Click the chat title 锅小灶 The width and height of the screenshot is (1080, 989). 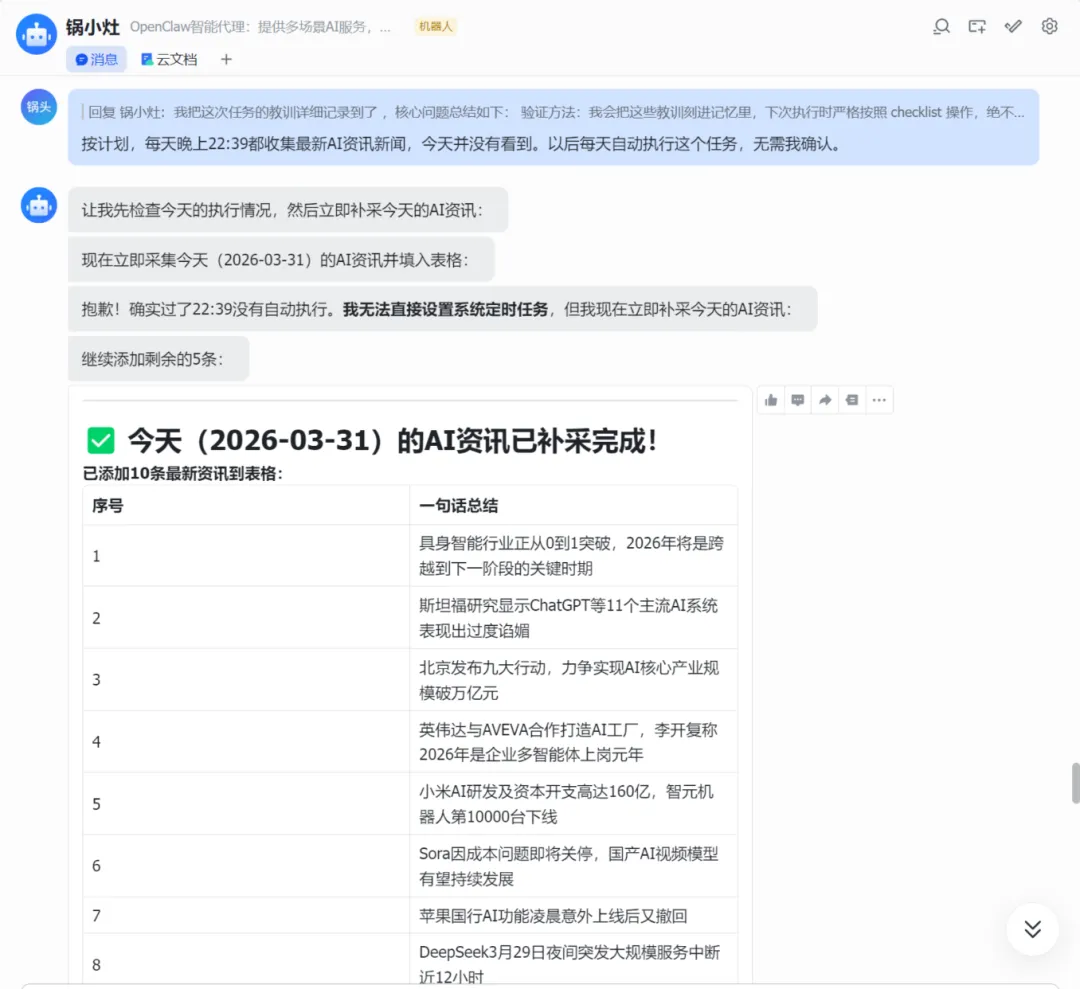click(93, 27)
